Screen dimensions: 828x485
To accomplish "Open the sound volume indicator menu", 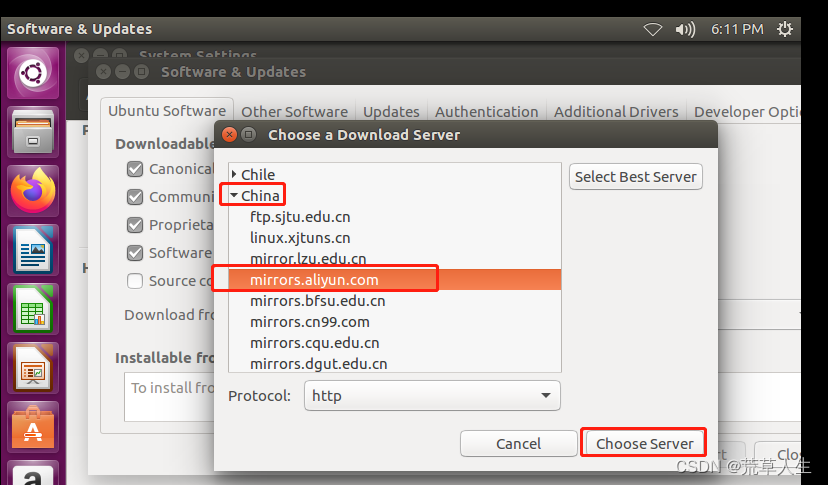I will (685, 29).
